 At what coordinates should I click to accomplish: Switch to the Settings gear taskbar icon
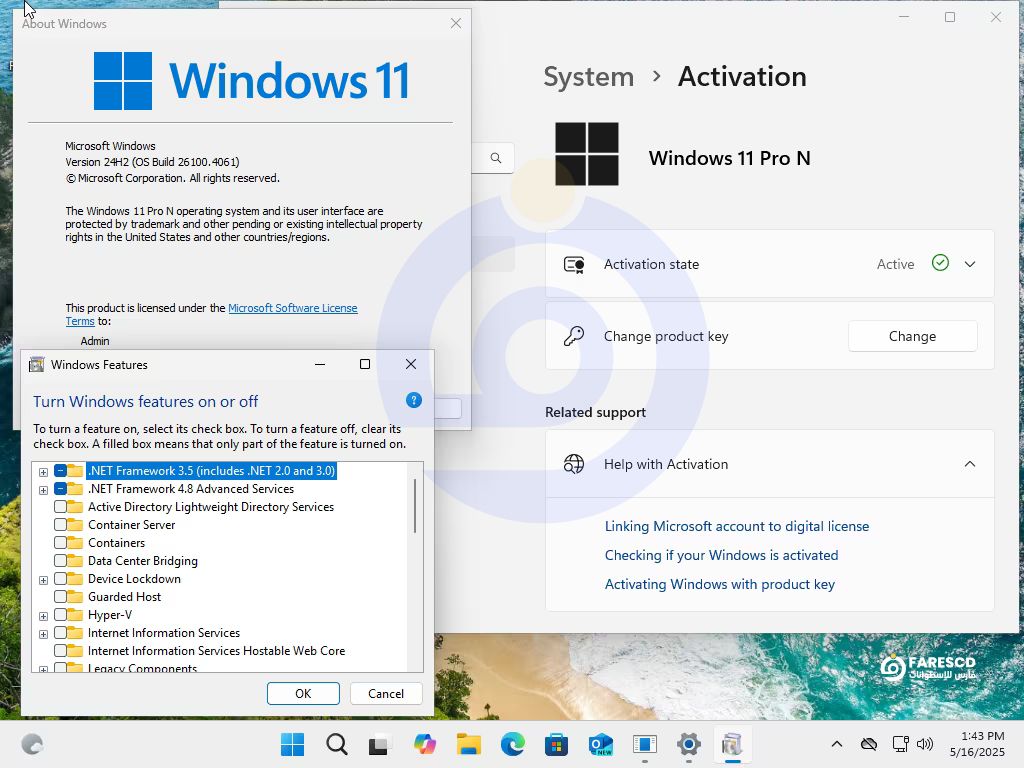tap(688, 744)
